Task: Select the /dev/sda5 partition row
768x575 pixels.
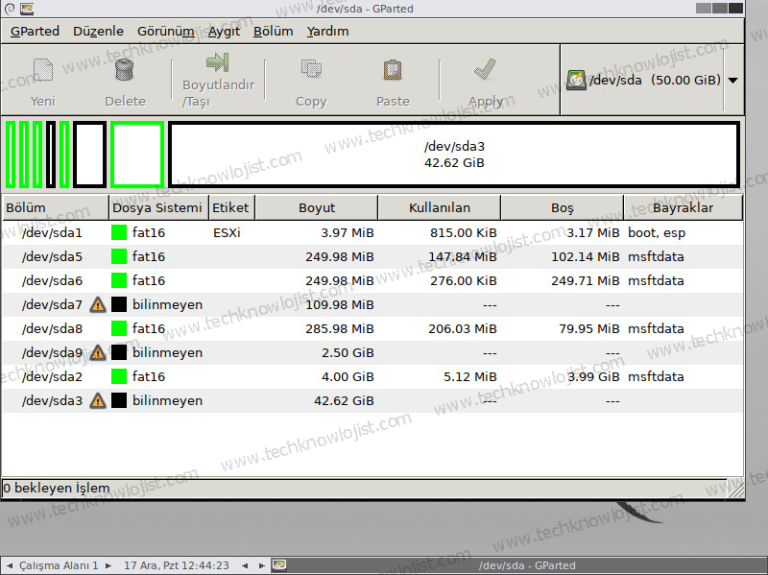Action: coord(372,257)
